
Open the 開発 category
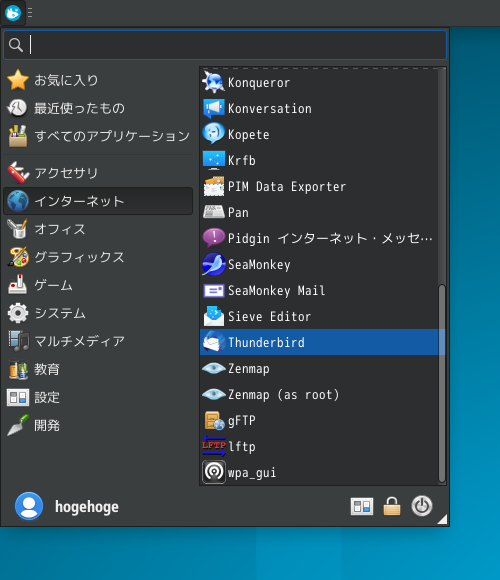(x=98, y=425)
